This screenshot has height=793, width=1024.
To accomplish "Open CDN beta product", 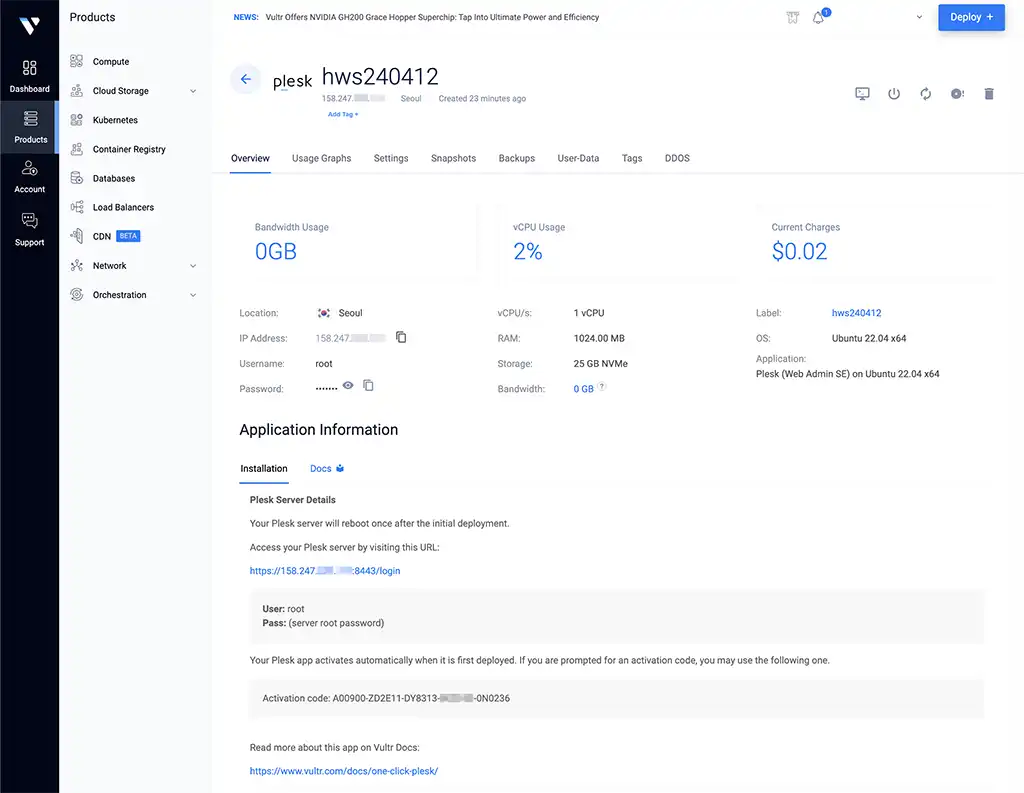I will pos(116,236).
